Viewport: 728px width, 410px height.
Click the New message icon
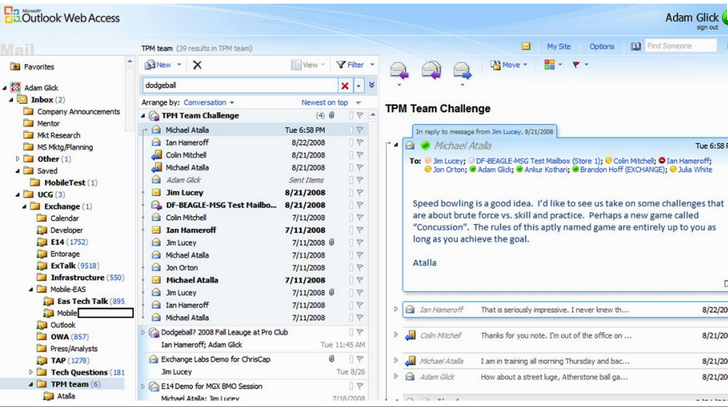coord(150,65)
